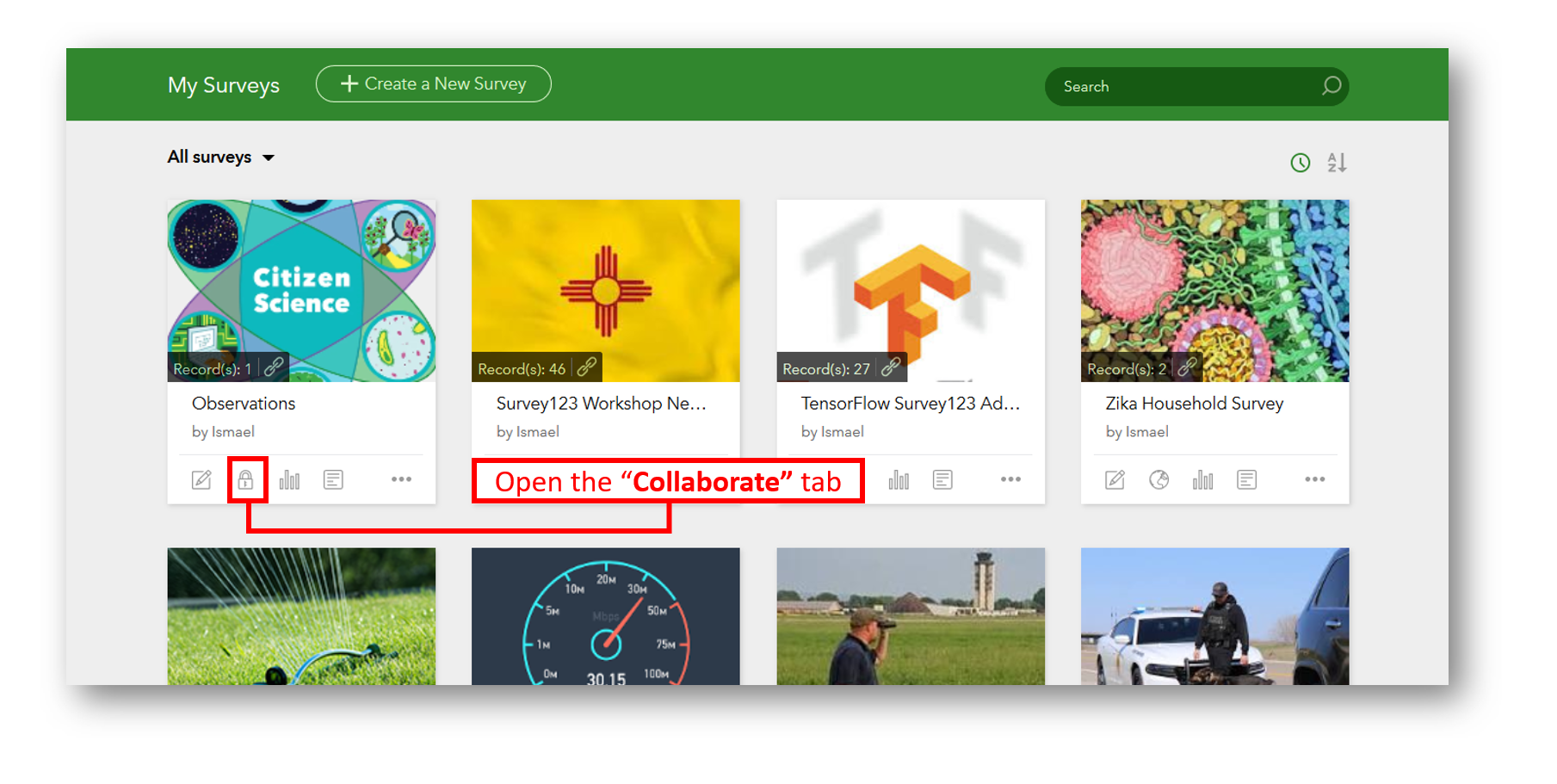Select the Record(s): 46 badge on Workshop survey
Viewport: 1557px width, 784px height.
(x=523, y=367)
